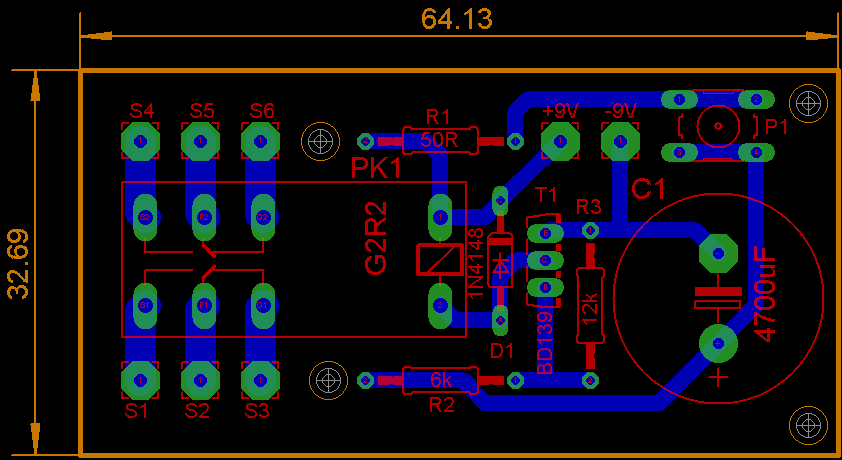Click pad 2 of resistor R3
This screenshot has width=842, height=460.
[590, 380]
